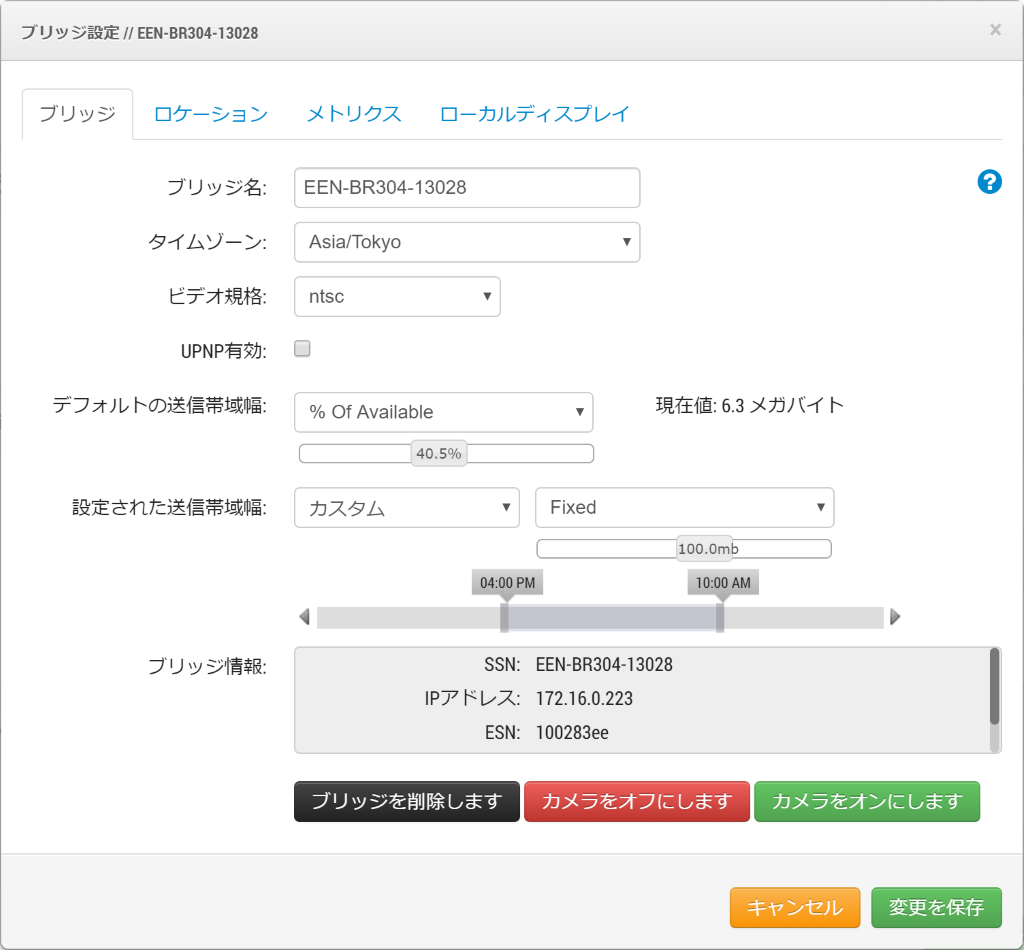Select the ブリッジ tab
Screen dimensions: 1024x950
[78, 114]
